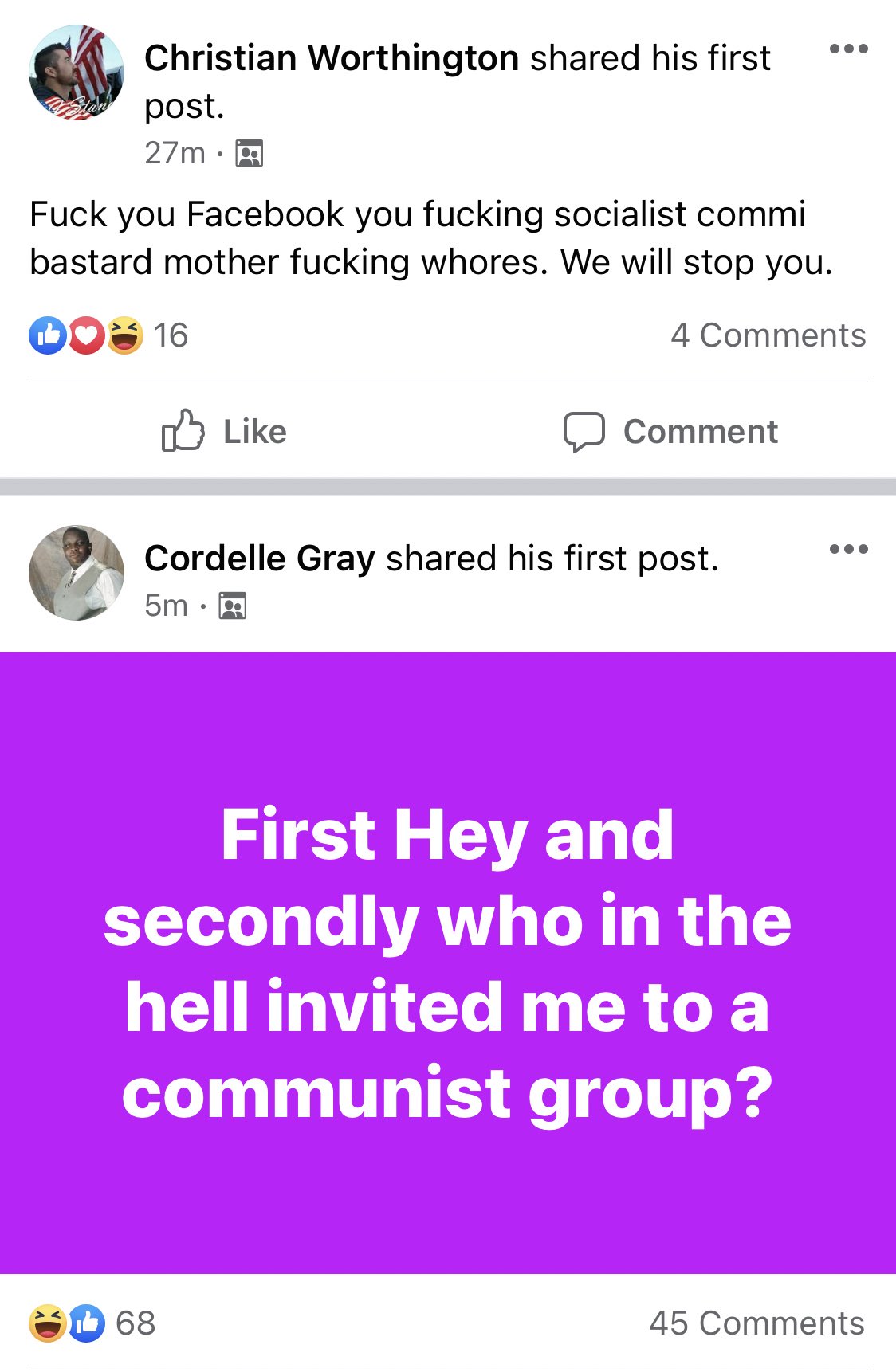The width and height of the screenshot is (896, 1372).
Task: Open options menu on Christian Worthington's post
Action: pos(848,49)
